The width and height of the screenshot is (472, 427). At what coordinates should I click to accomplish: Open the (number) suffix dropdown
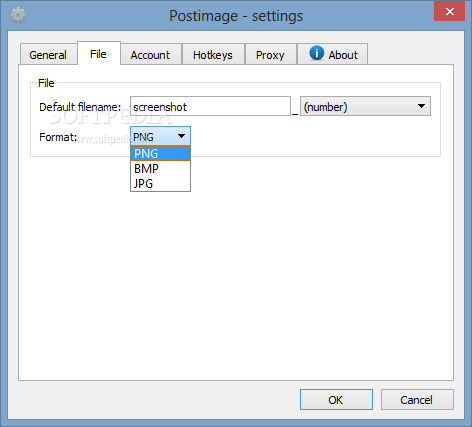pos(365,107)
